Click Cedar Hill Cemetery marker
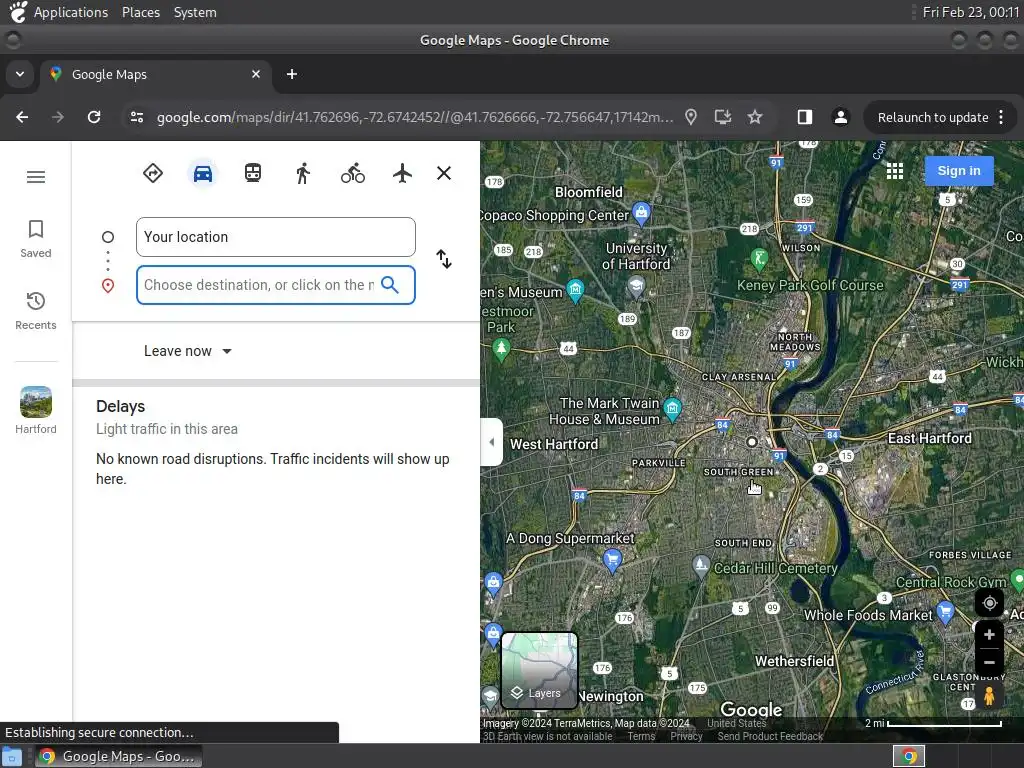This screenshot has width=1024, height=768. (x=701, y=566)
